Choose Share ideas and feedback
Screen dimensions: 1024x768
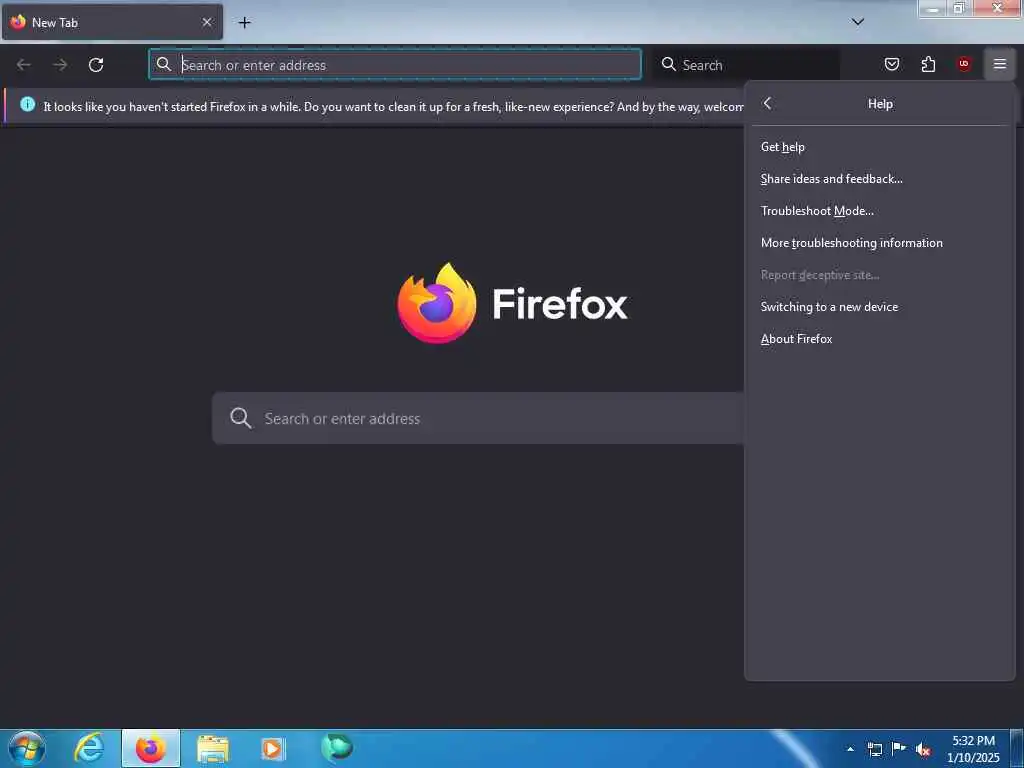(x=879, y=179)
